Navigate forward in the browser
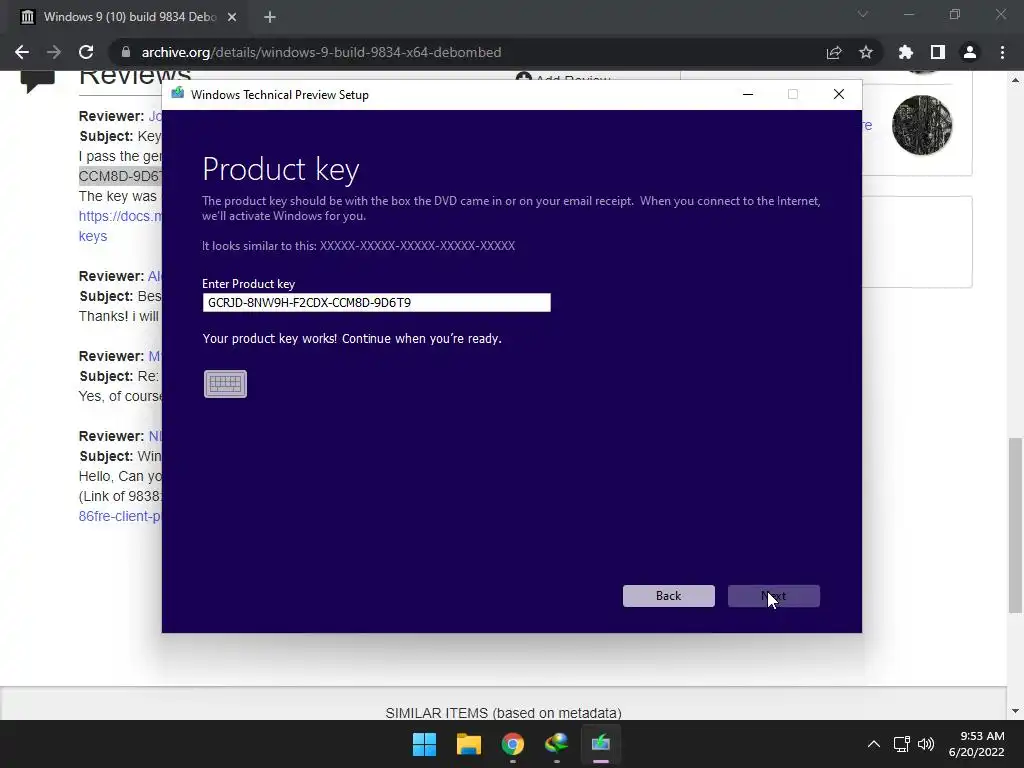The height and width of the screenshot is (768, 1024). coord(54,52)
